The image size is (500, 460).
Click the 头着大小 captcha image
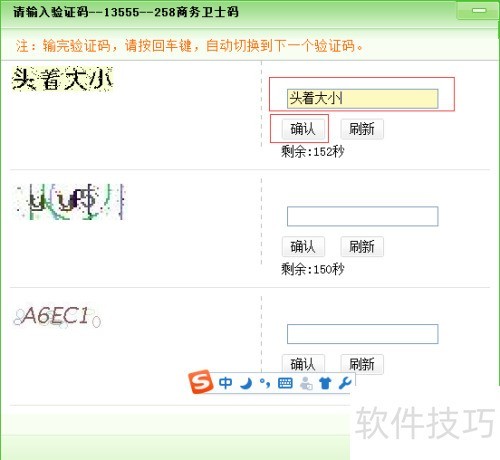pyautogui.click(x=62, y=79)
